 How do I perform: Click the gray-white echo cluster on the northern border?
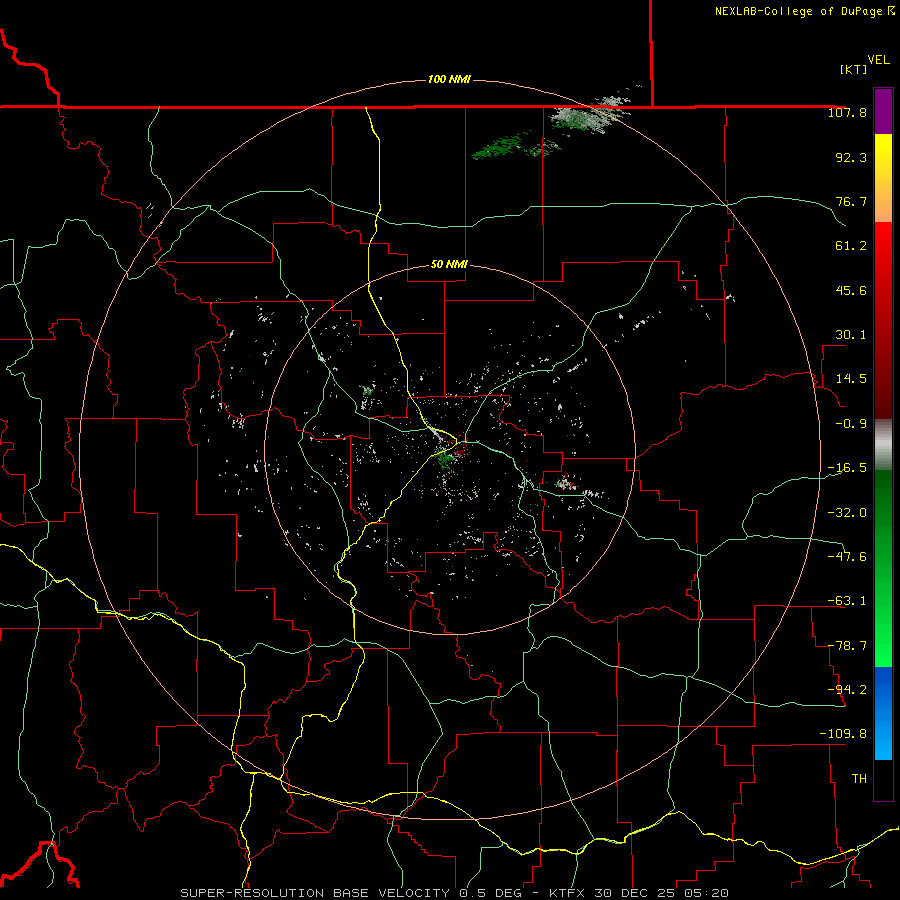[588, 115]
